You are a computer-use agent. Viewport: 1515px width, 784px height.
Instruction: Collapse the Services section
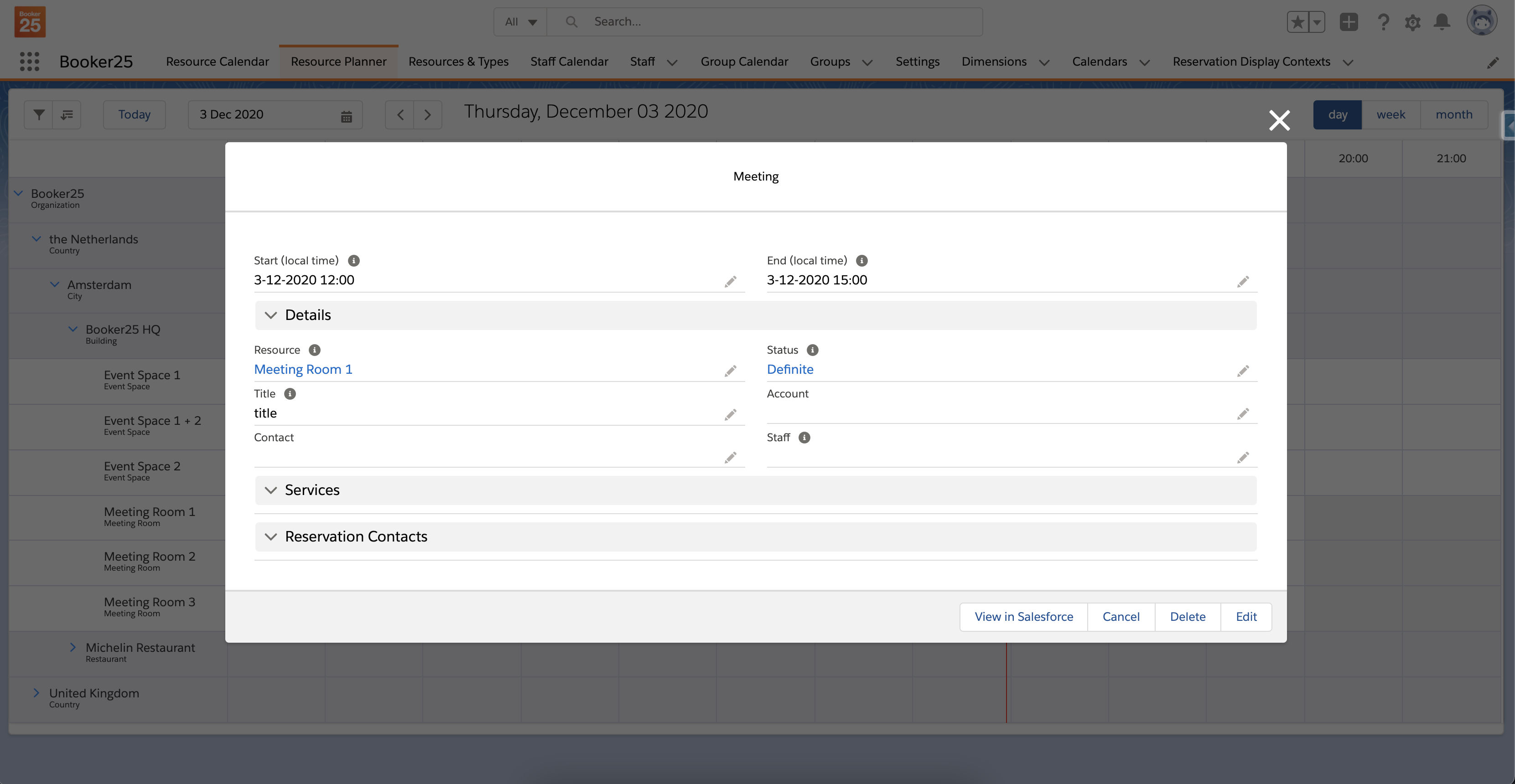click(x=270, y=490)
